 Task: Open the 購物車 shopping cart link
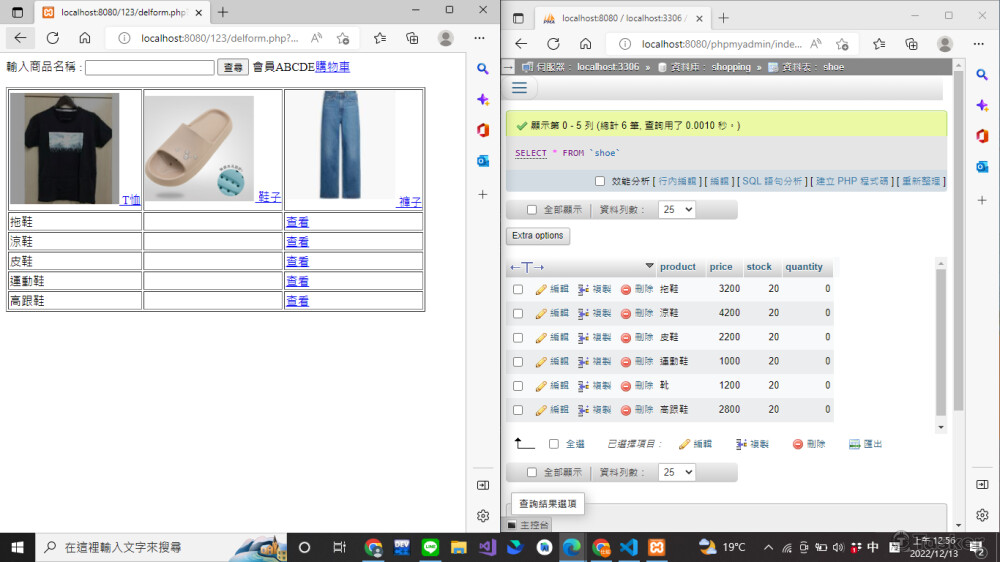332,67
